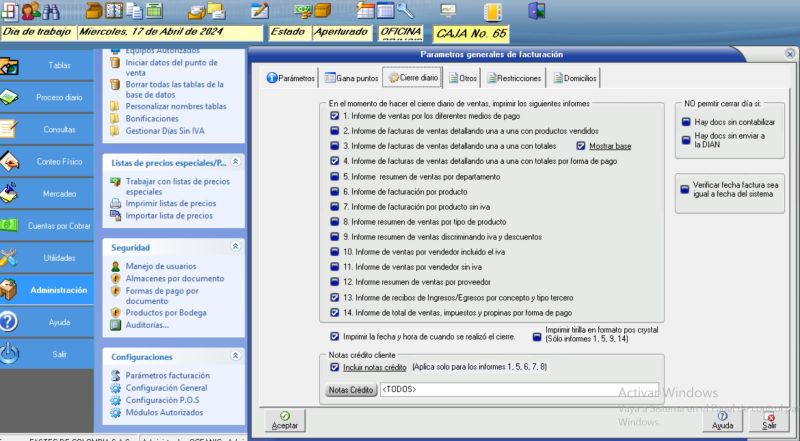This screenshot has width=800, height=441.
Task: Click the binoculars search icon in toolbar
Action: (49, 11)
